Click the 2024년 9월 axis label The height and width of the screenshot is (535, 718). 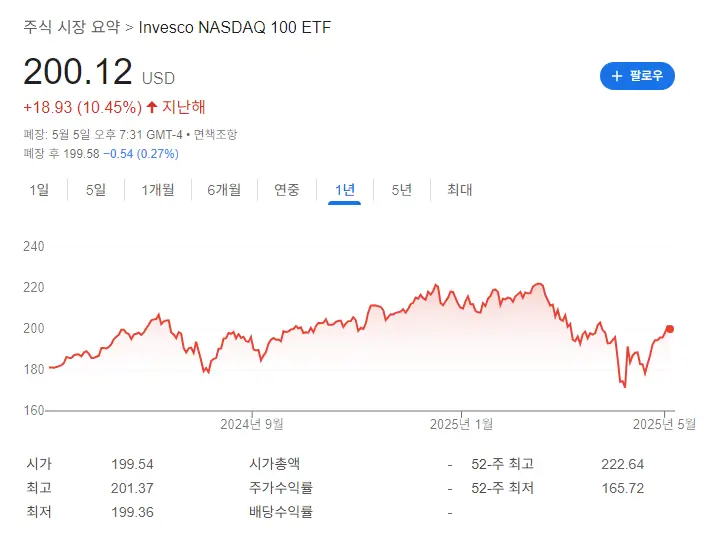click(x=252, y=424)
